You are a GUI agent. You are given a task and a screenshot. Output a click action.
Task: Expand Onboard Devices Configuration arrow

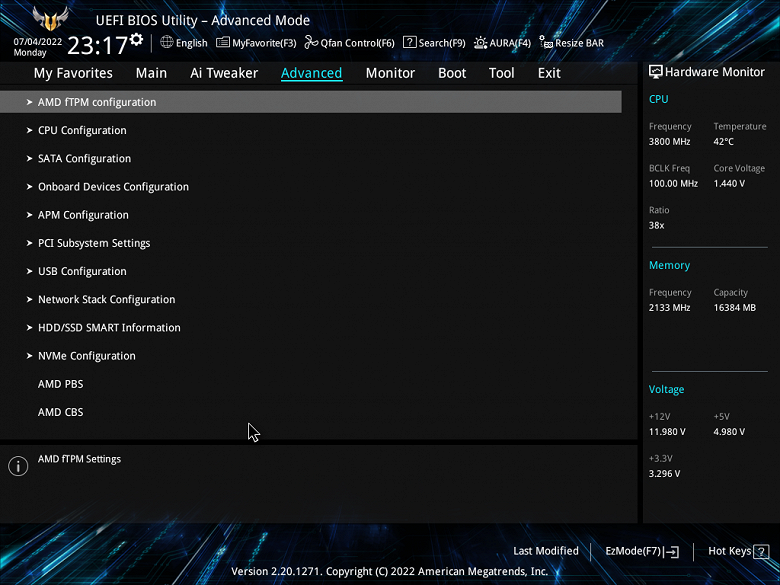29,187
